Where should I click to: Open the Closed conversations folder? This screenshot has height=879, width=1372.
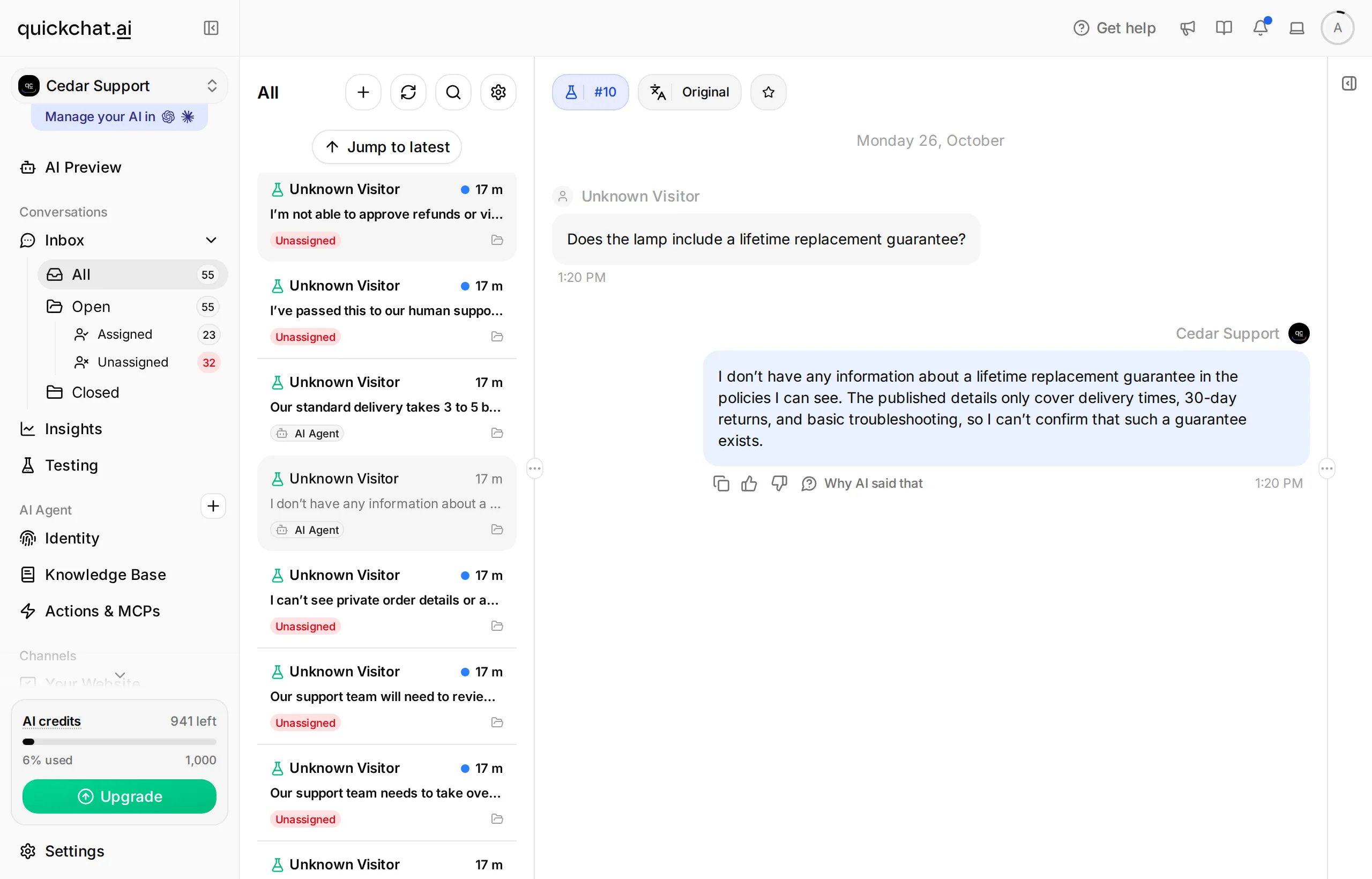click(x=132, y=392)
